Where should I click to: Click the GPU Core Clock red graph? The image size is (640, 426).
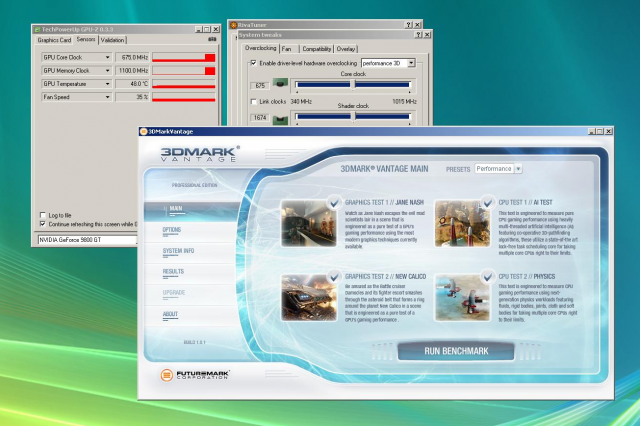pos(184,58)
